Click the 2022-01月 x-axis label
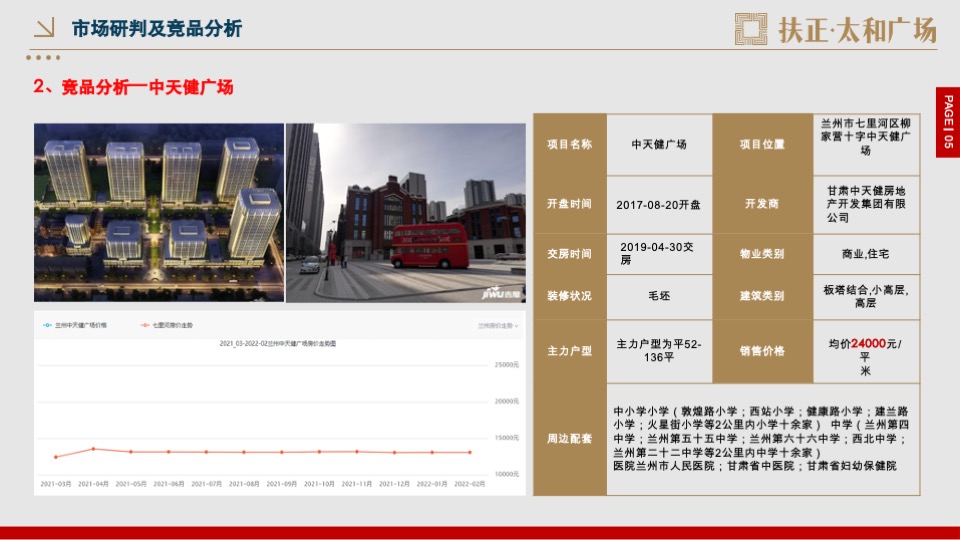 point(432,484)
